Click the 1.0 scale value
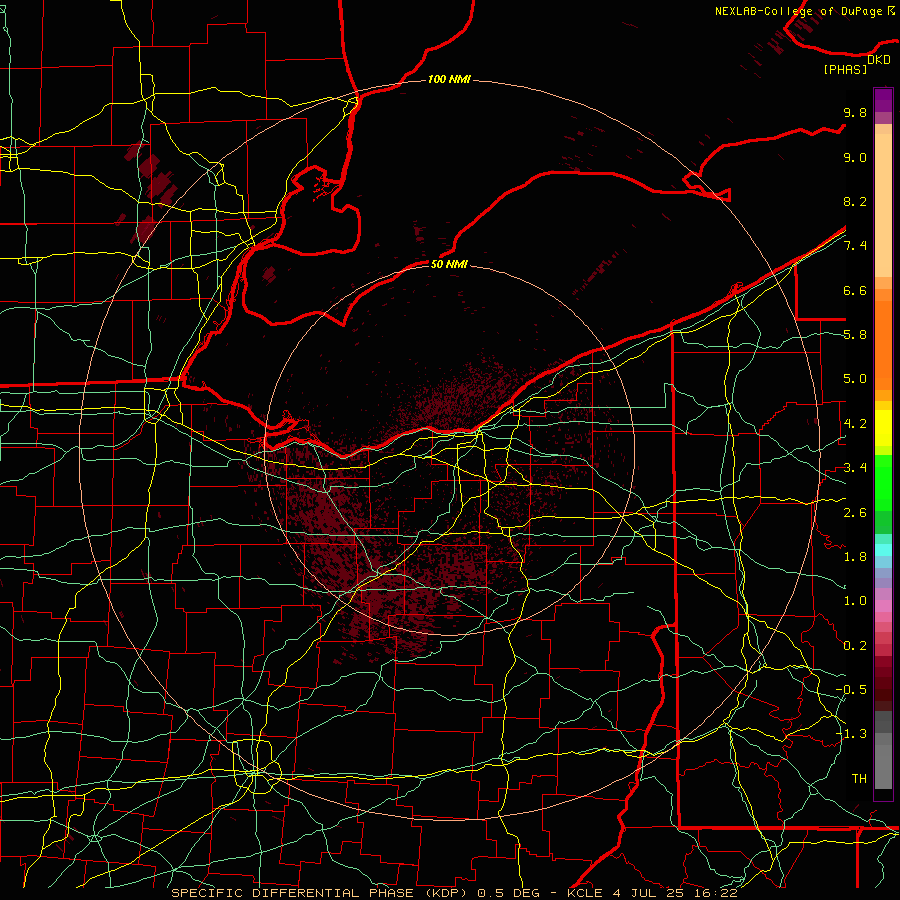The height and width of the screenshot is (900, 900). 855,601
